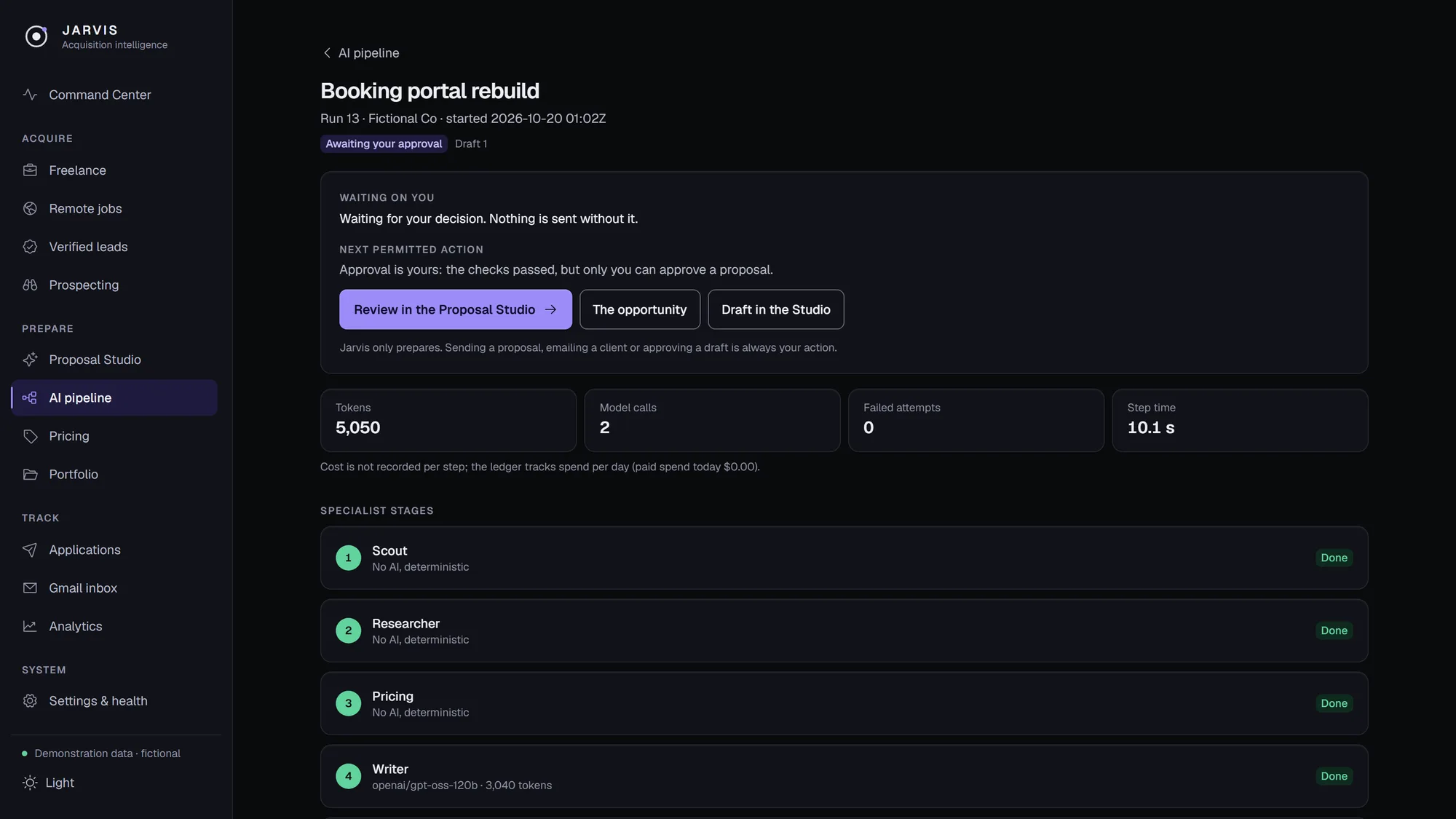Click the Tokens 5,050 stat card
The image size is (1456, 819).
coord(448,420)
